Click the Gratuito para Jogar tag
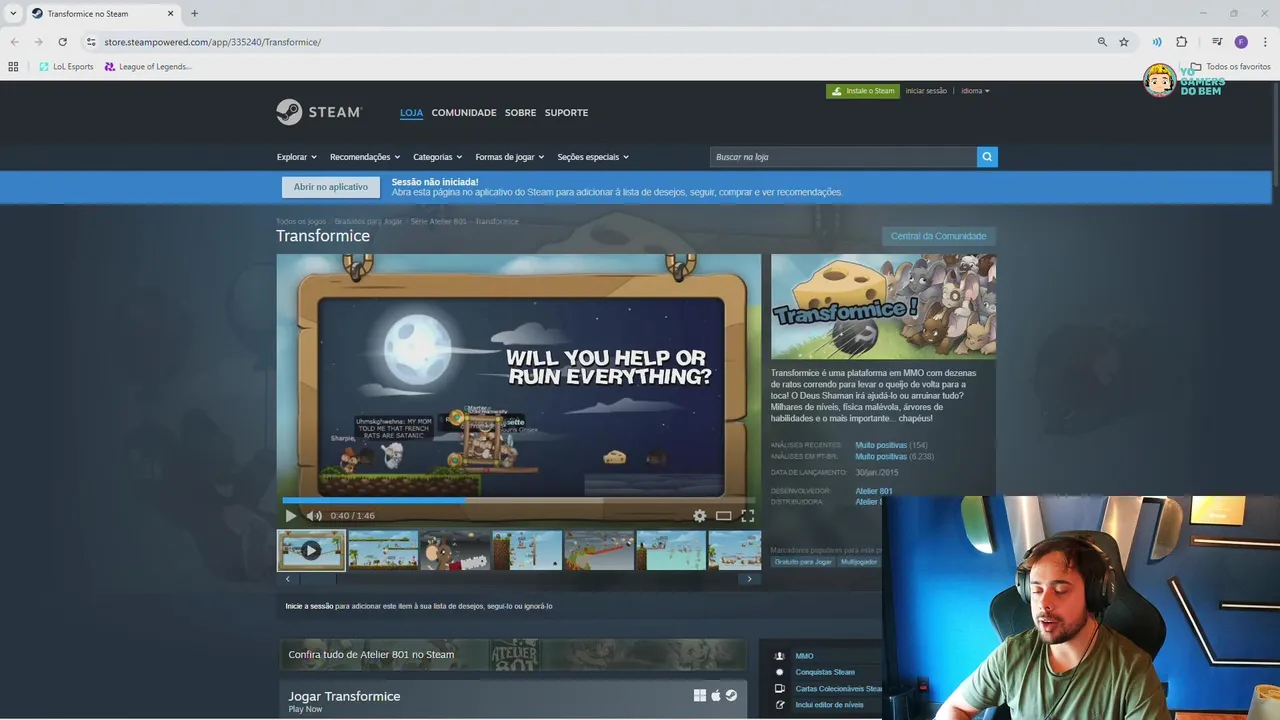 (803, 562)
